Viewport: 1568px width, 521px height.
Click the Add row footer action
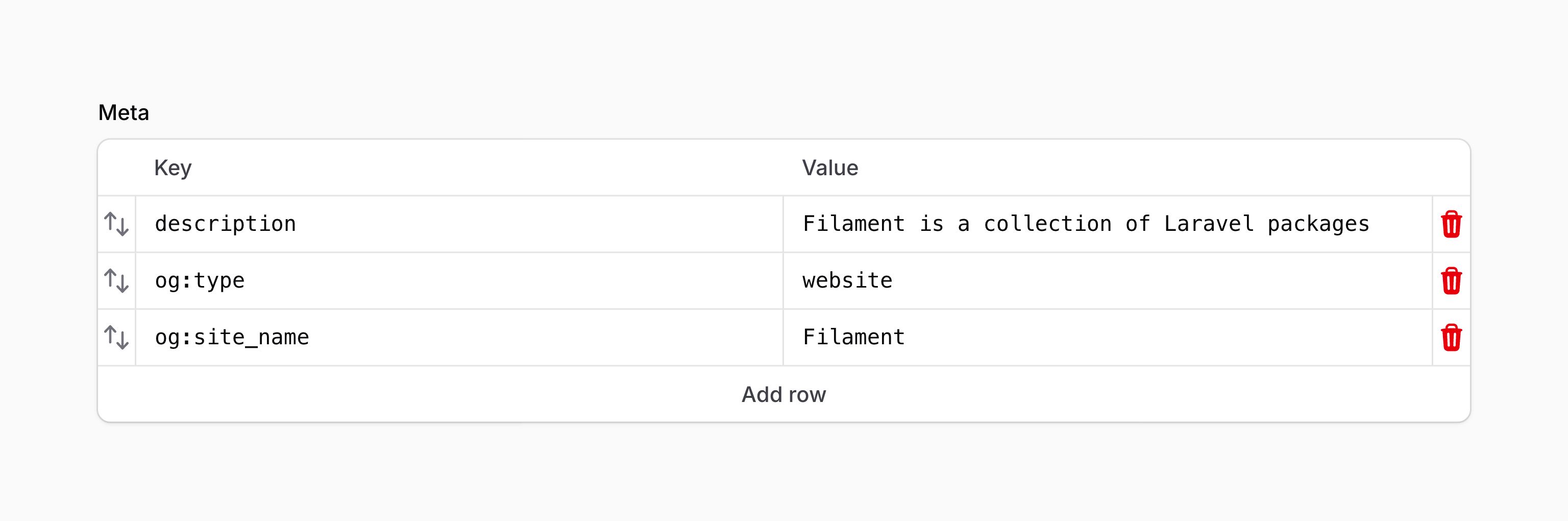point(784,394)
